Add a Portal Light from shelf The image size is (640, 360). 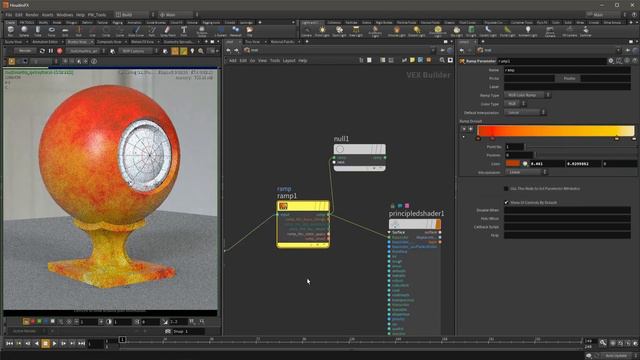point(507,31)
